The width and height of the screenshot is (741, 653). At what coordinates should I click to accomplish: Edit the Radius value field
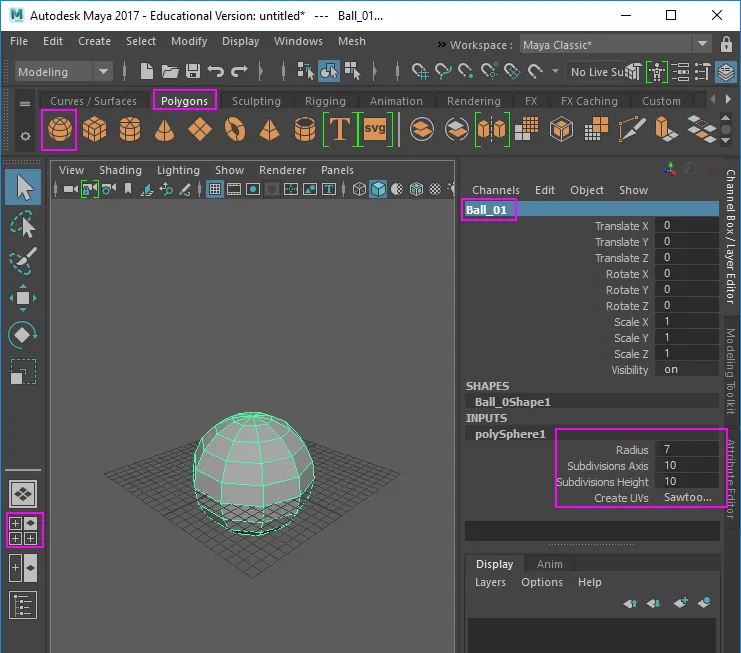click(x=688, y=449)
